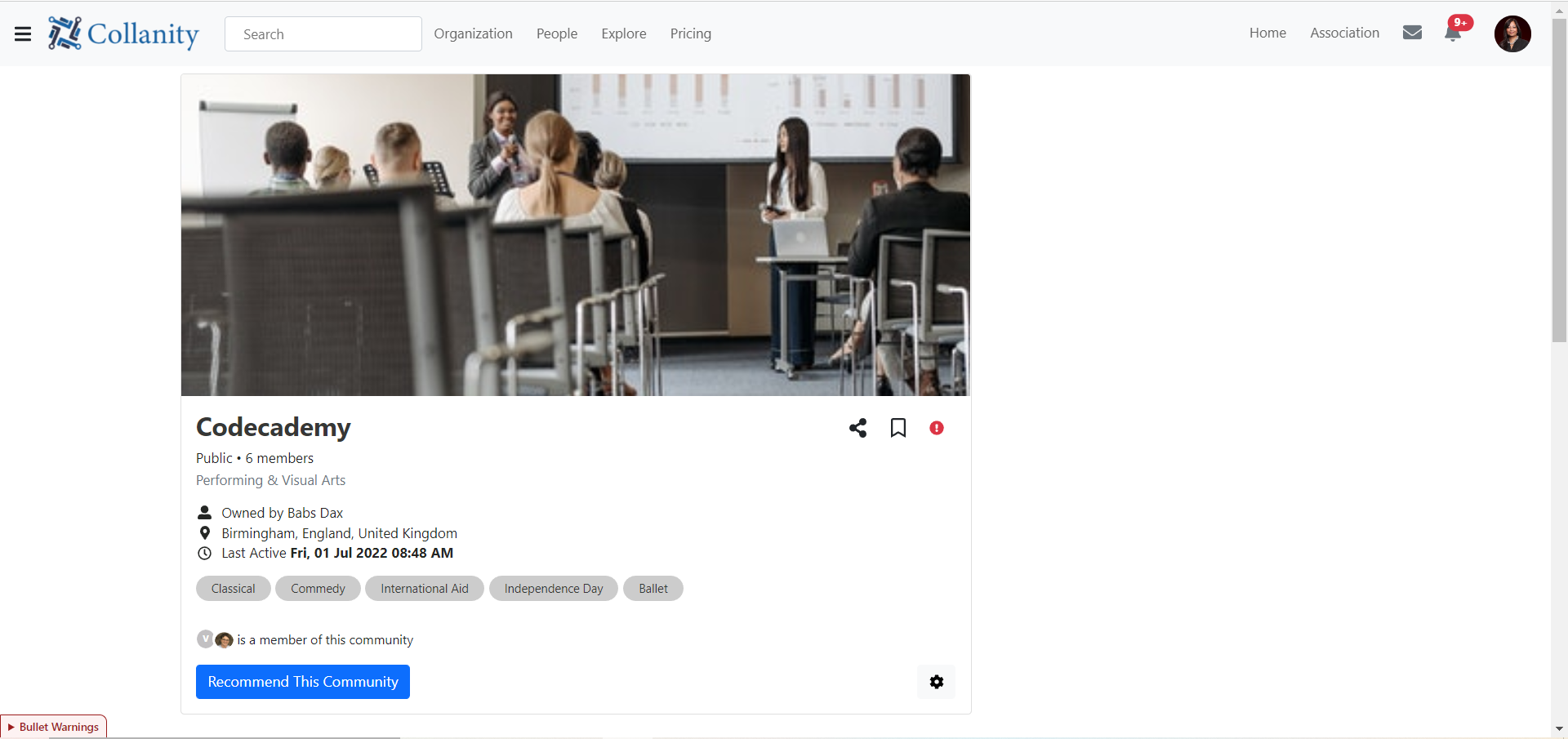This screenshot has width=1568, height=739.
Task: Select the Ballet tag
Action: click(x=653, y=589)
